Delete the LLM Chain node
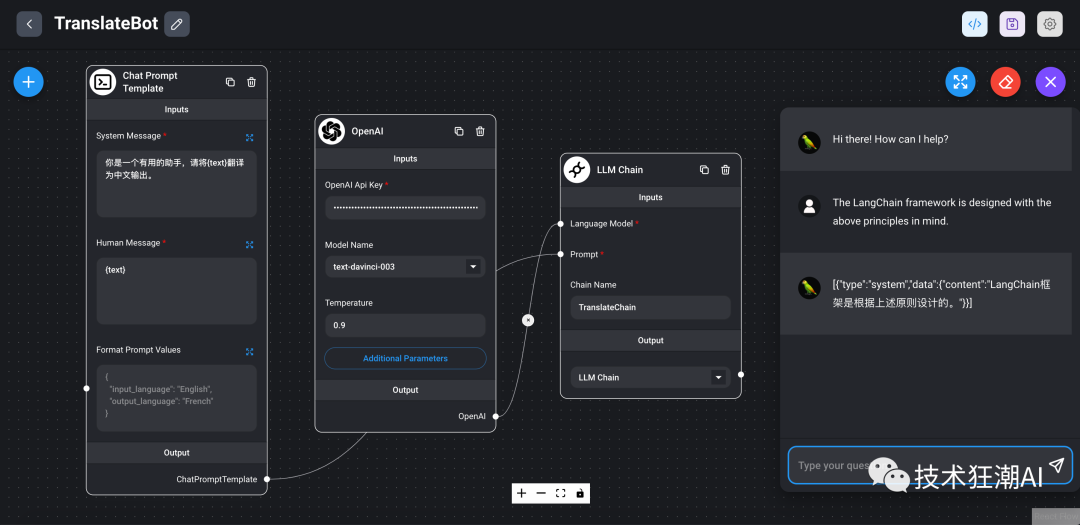The height and width of the screenshot is (525, 1080). [725, 169]
